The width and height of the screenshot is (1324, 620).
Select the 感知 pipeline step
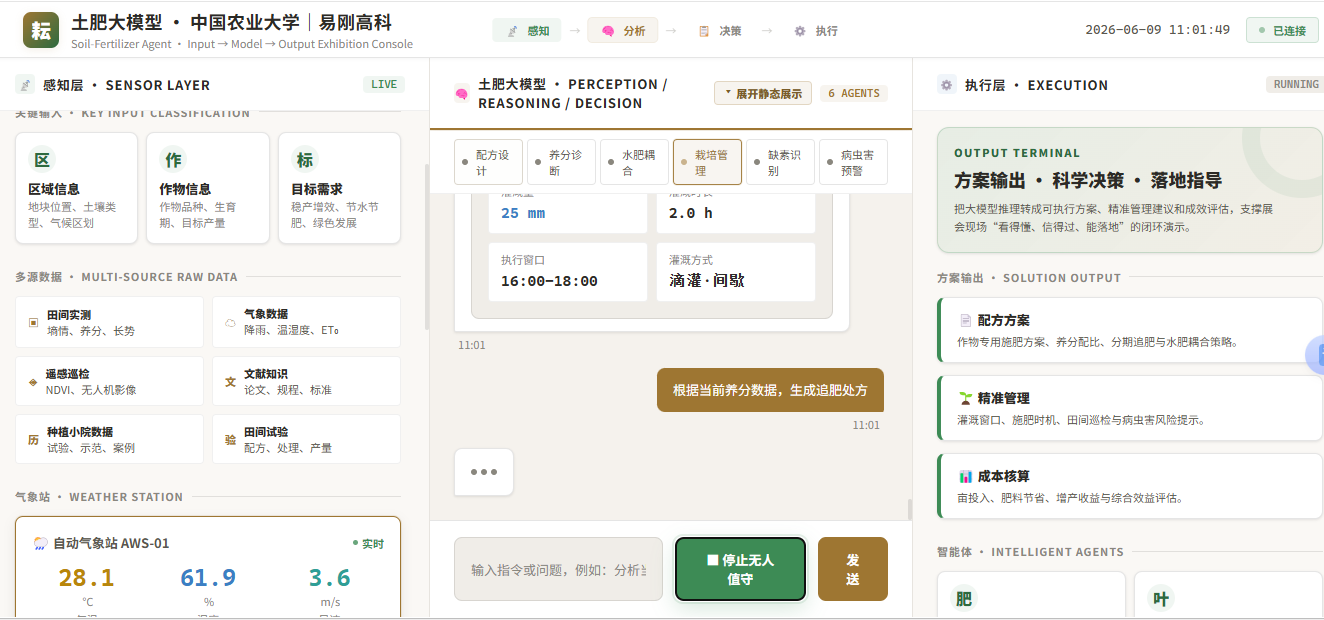[x=527, y=31]
